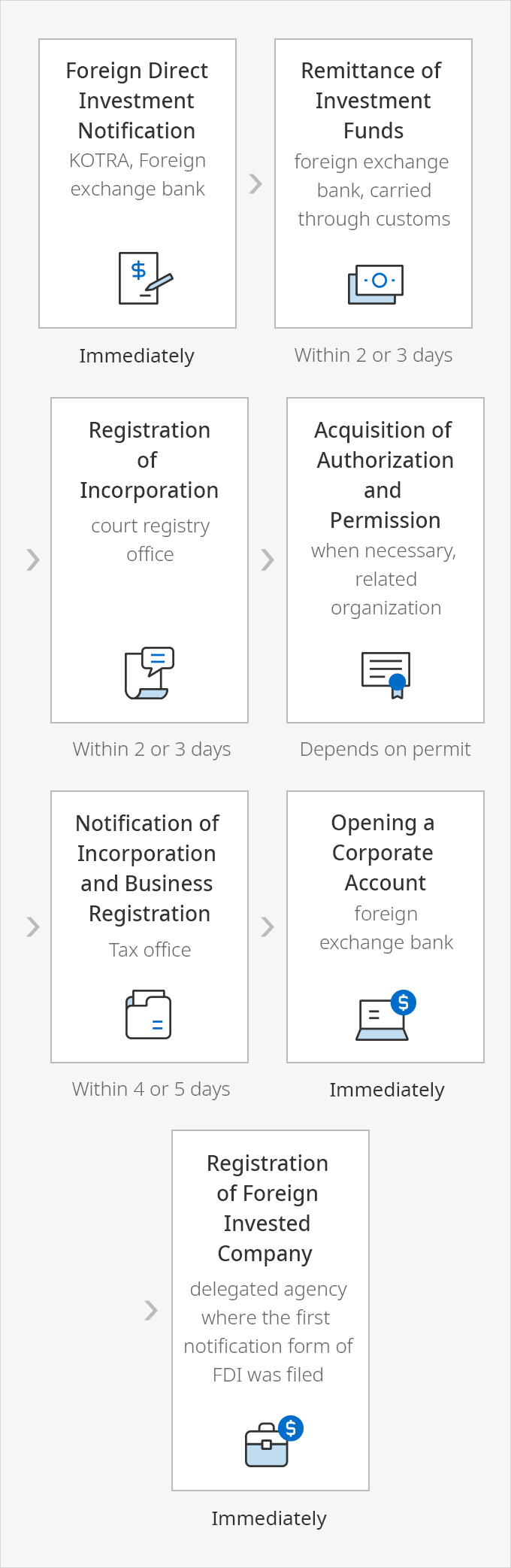Click the laptop with dollar badge icon
511x1568 pixels.
(386, 1015)
